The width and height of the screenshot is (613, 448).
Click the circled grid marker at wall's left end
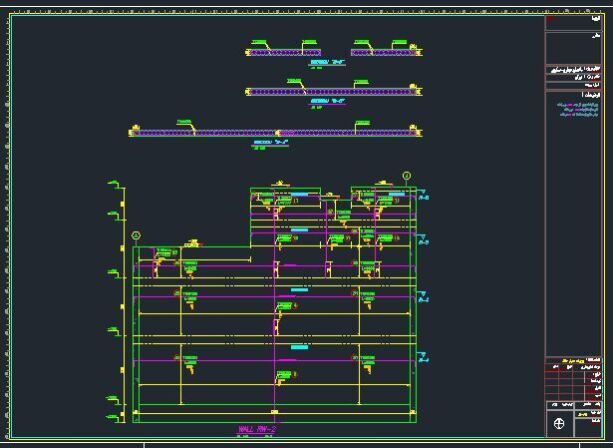(136, 236)
